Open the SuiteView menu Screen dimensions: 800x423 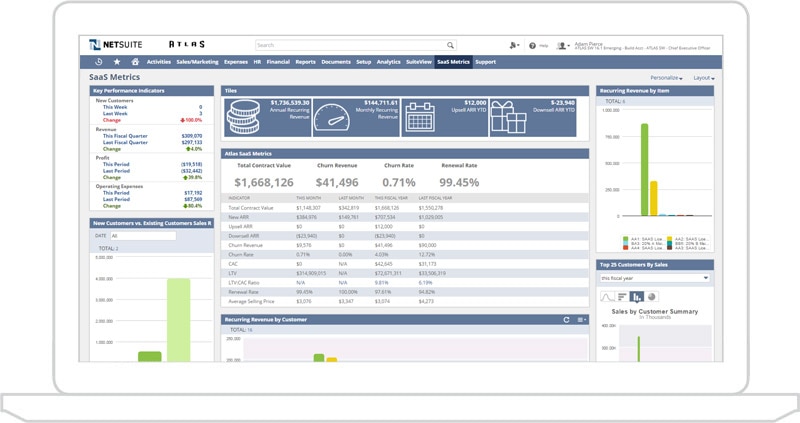point(419,62)
